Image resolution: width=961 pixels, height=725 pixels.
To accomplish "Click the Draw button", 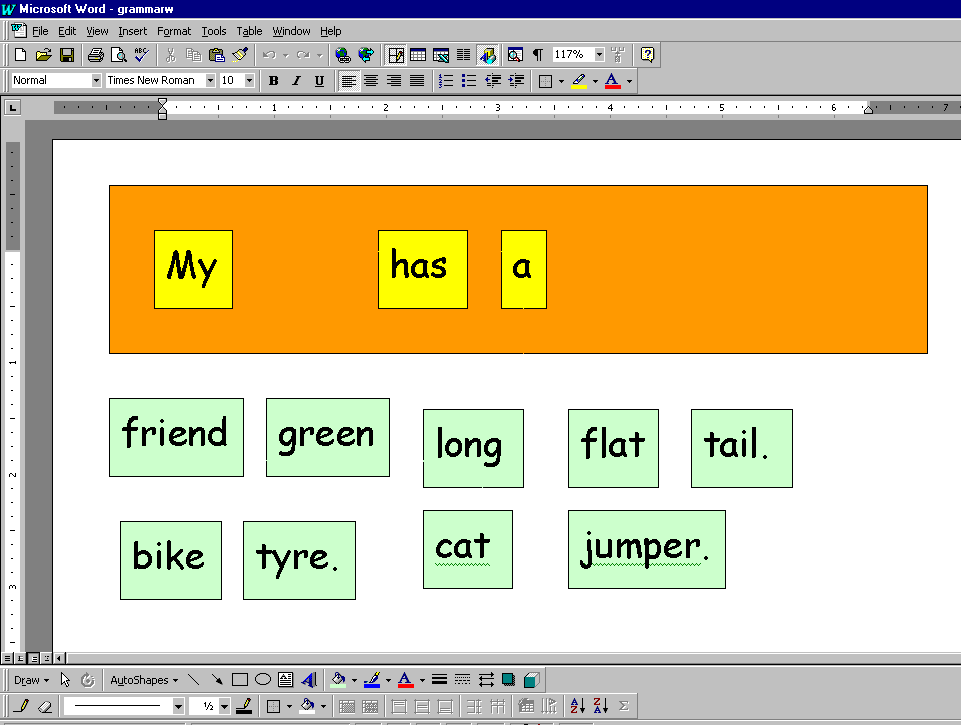I will tap(28, 679).
